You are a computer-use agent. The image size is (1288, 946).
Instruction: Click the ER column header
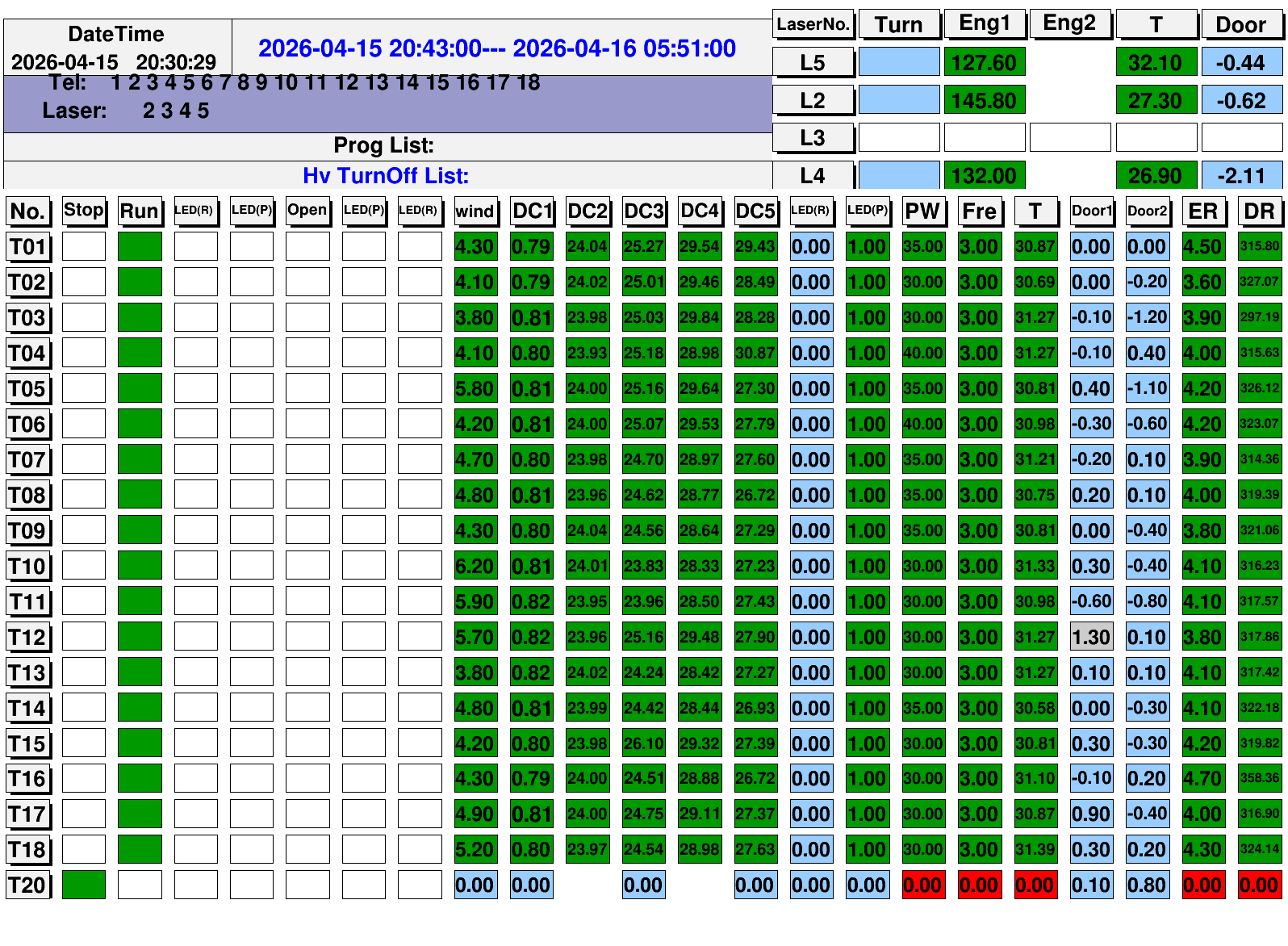coord(1202,211)
